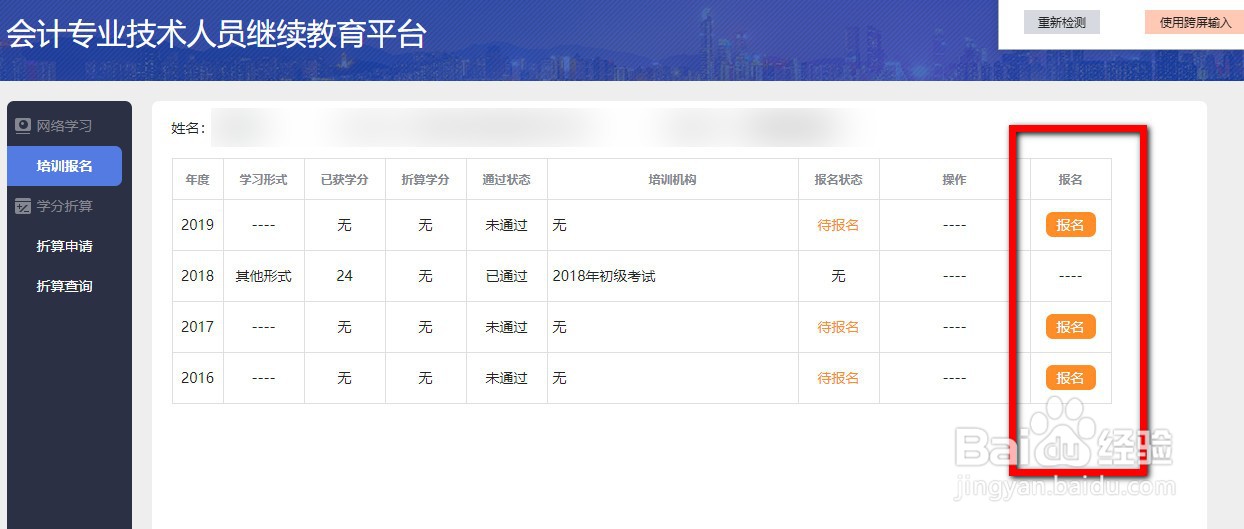Click 报名 button for year 2019
Image resolution: width=1244 pixels, height=529 pixels.
[1070, 225]
